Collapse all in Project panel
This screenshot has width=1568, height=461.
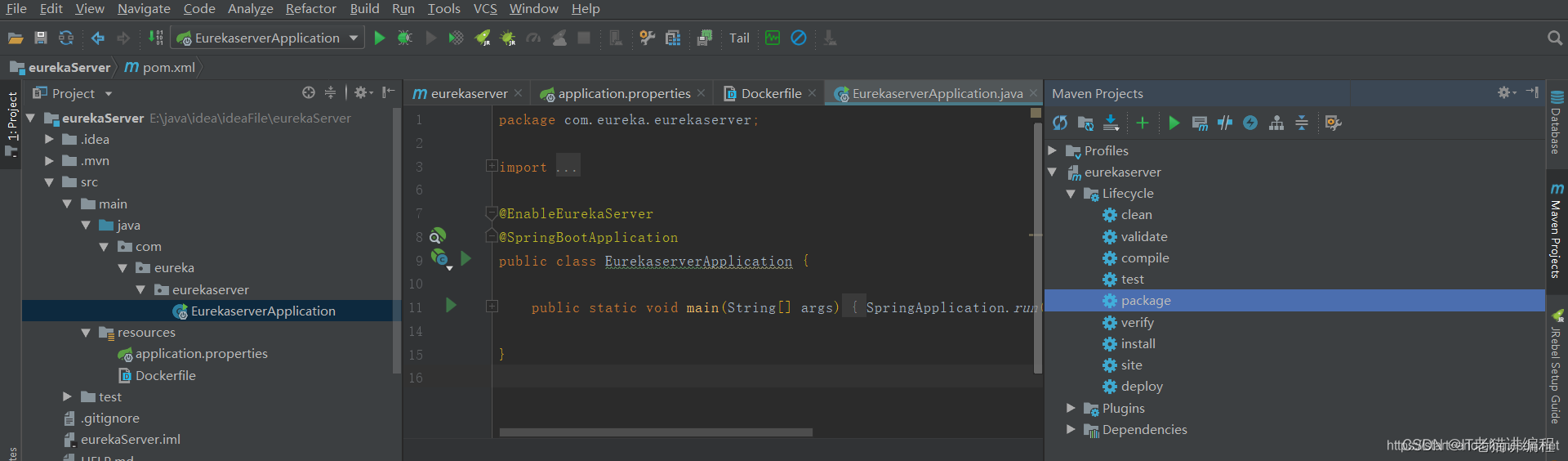(330, 92)
